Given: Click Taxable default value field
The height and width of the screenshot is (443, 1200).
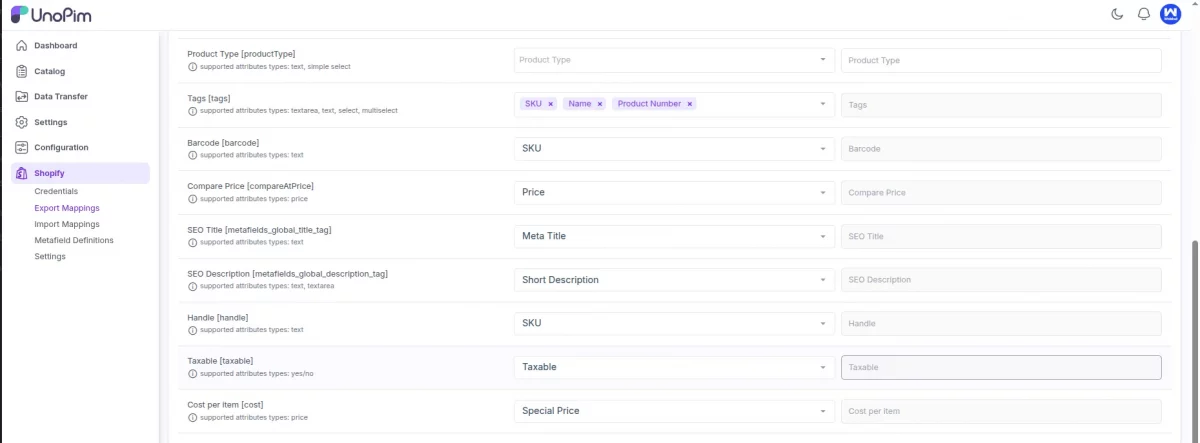Looking at the screenshot, I should click(x=1001, y=367).
